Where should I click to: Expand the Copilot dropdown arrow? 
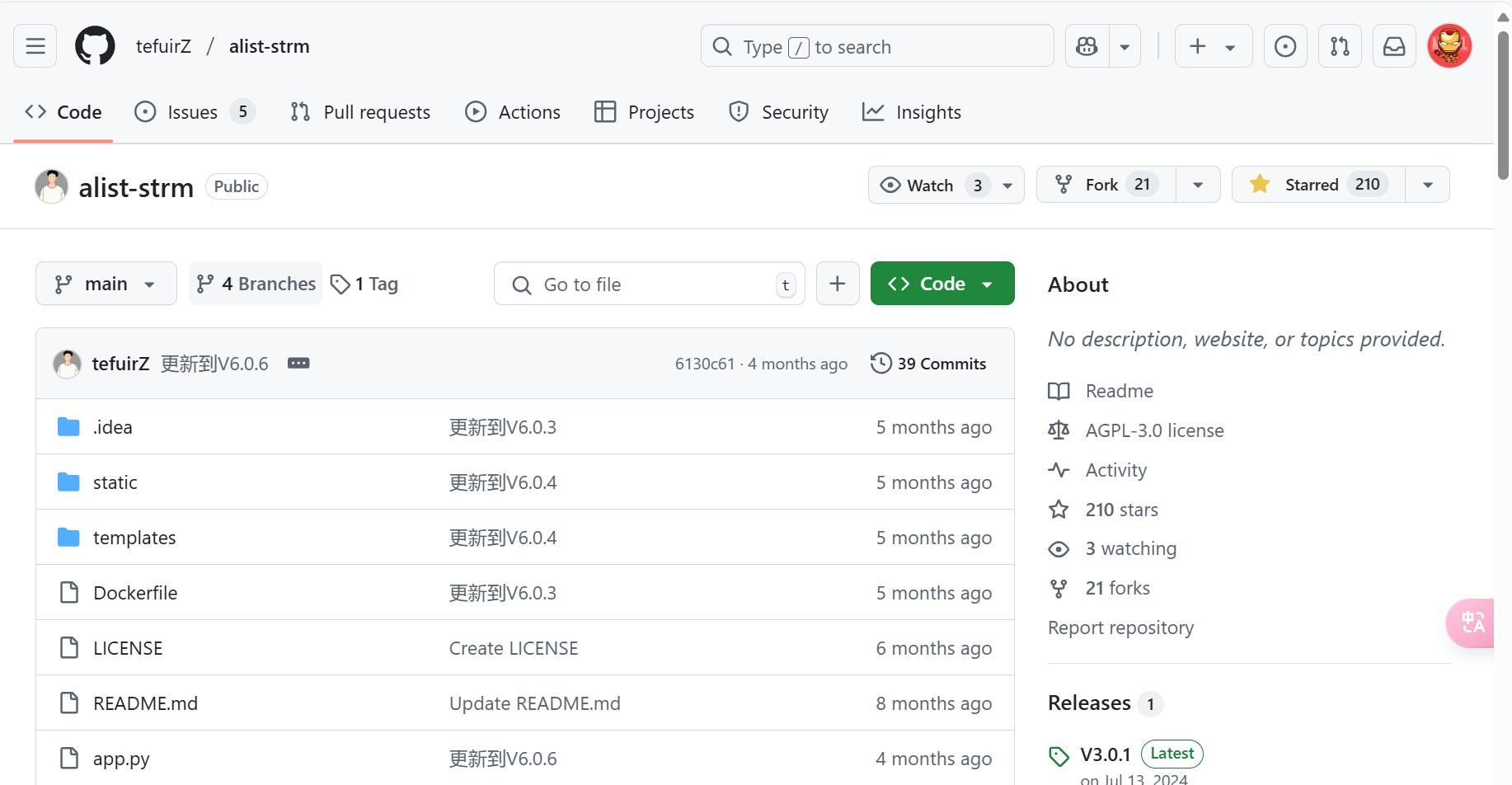tap(1125, 46)
